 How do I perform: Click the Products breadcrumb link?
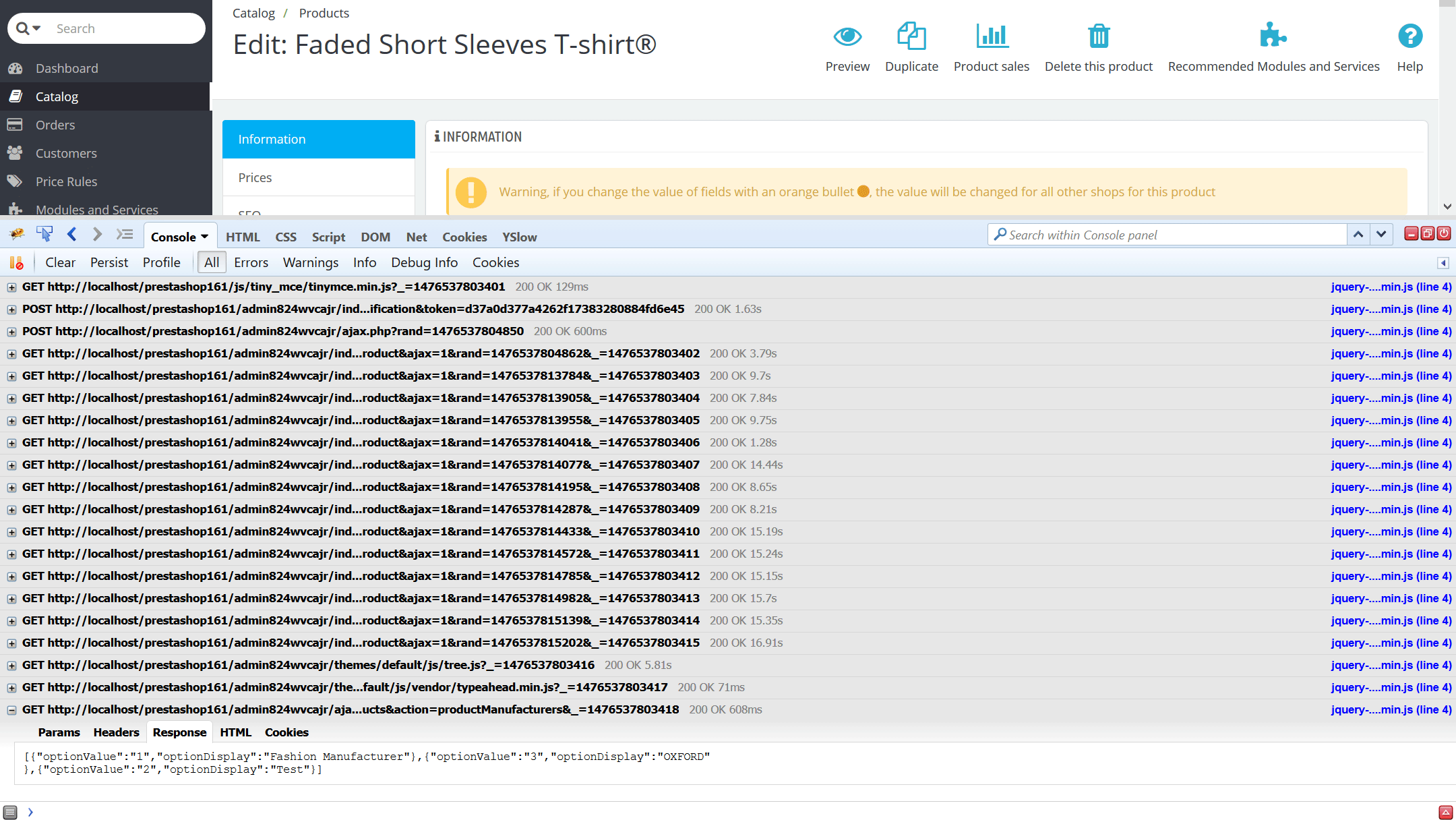324,13
